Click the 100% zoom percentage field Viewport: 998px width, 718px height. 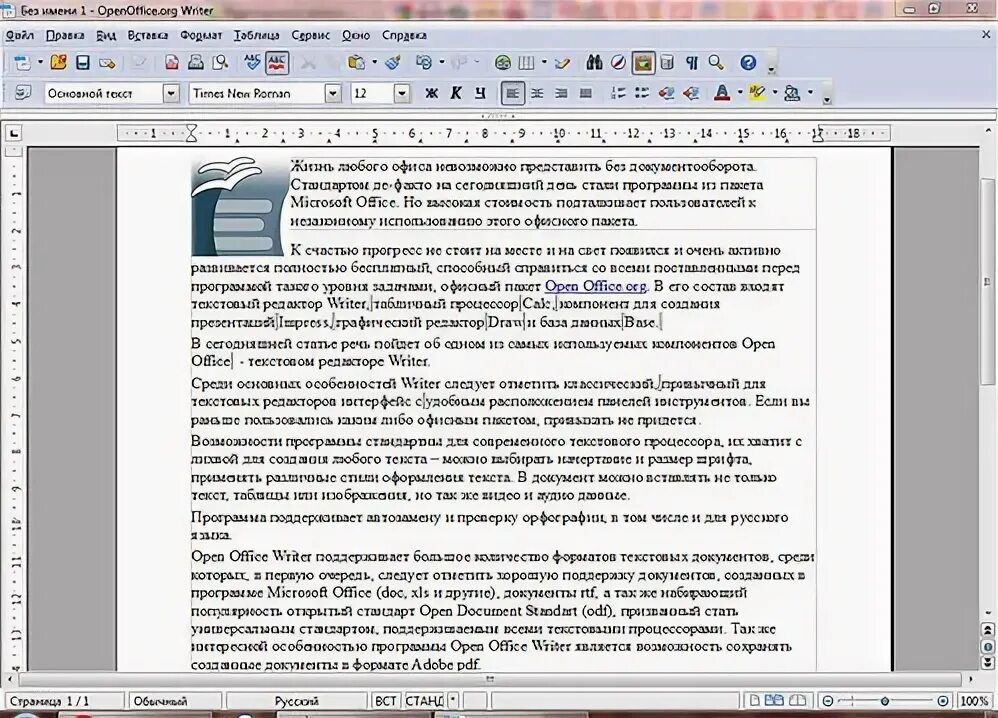point(974,701)
